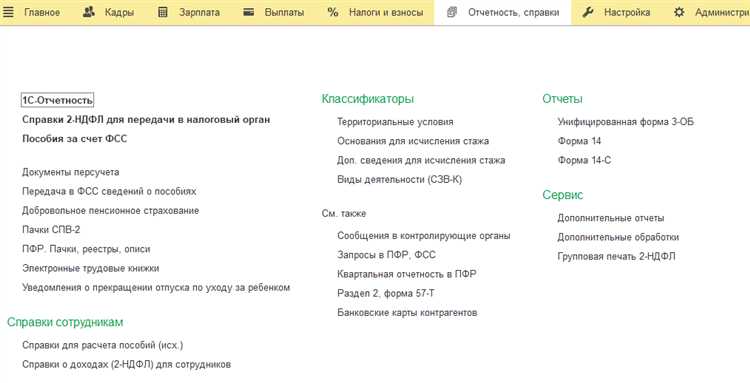Switch to the Главное section
The image size is (750, 383).
tap(42, 12)
